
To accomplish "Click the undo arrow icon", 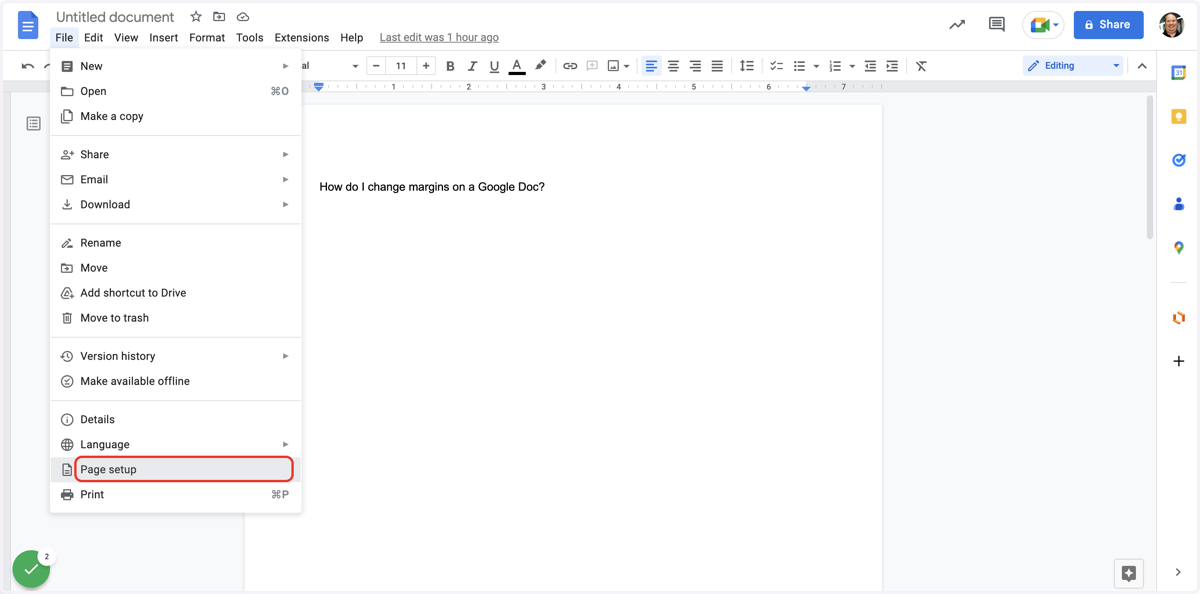I will coord(28,66).
